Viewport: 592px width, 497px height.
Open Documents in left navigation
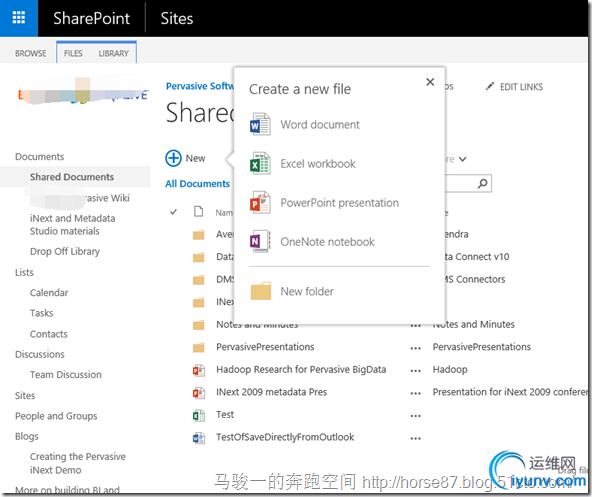pyautogui.click(x=40, y=156)
